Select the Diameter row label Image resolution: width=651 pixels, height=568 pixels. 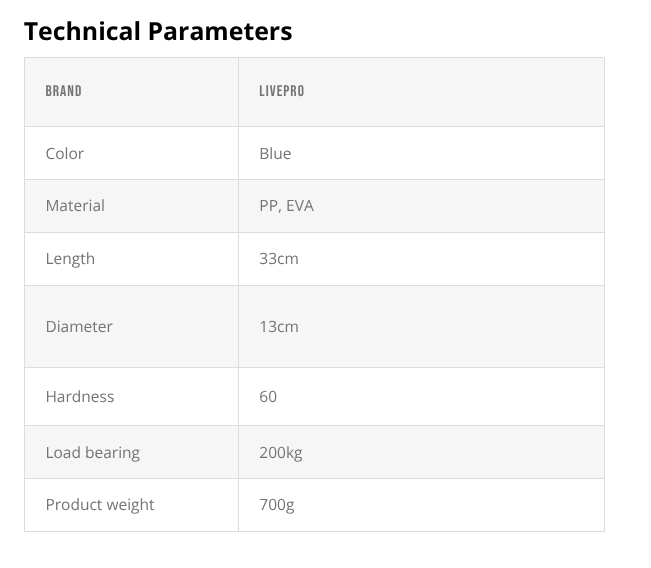[79, 326]
